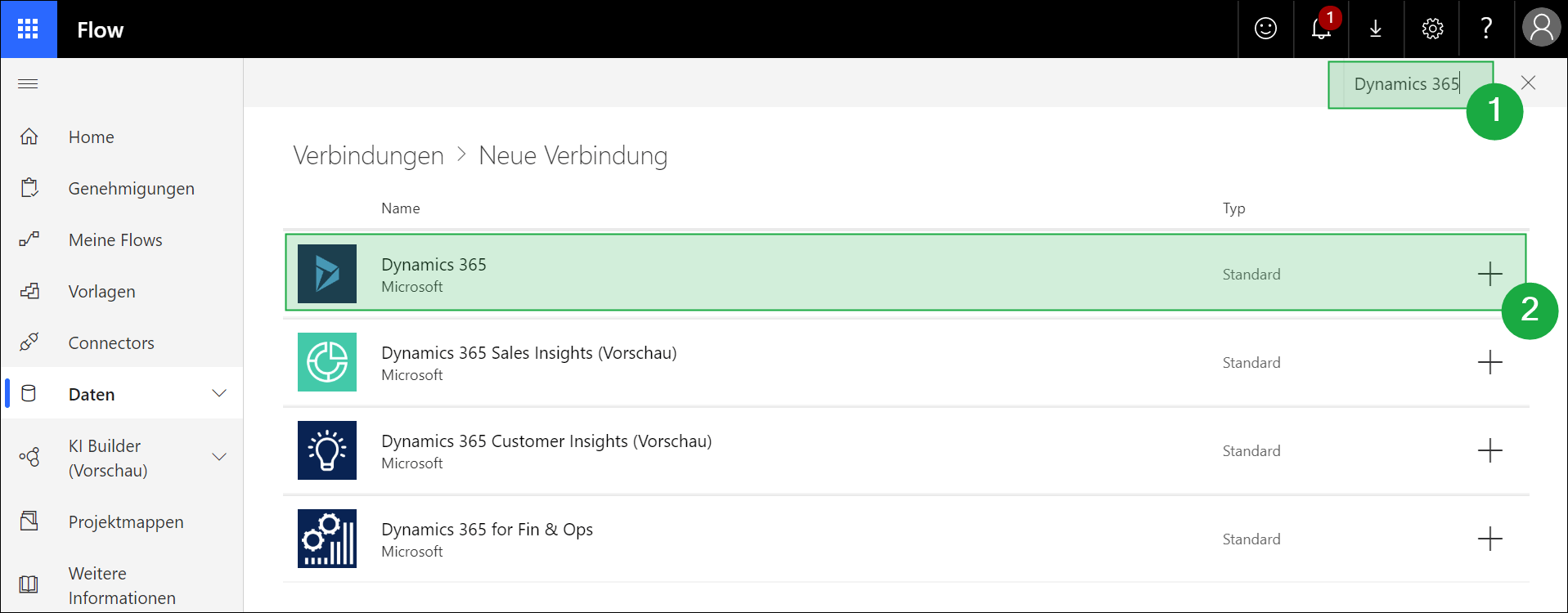Open the Vorlagen page
Screen dimensions: 1568x613
pyautogui.click(x=101, y=292)
